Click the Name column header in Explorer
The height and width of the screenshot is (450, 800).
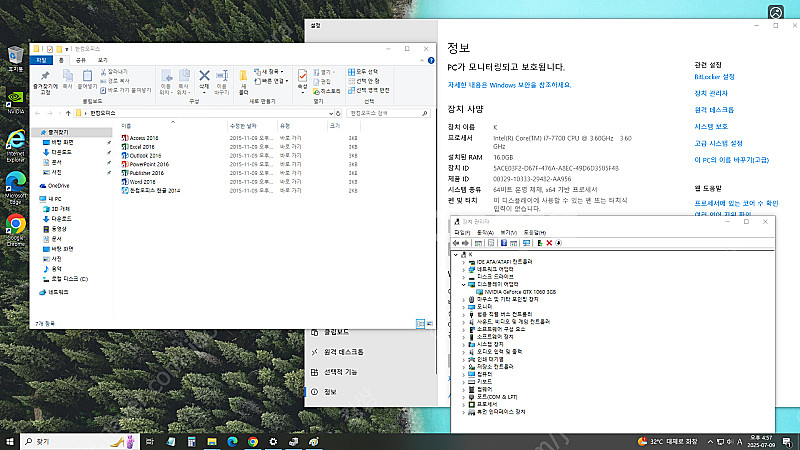coord(126,126)
